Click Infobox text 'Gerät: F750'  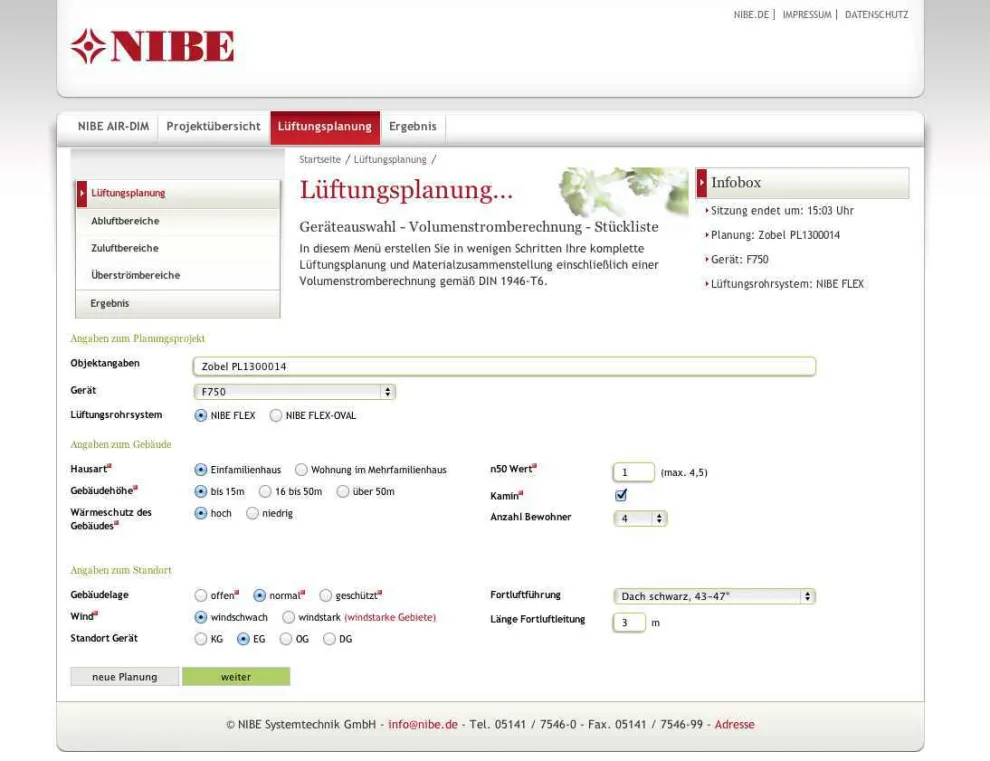[740, 260]
